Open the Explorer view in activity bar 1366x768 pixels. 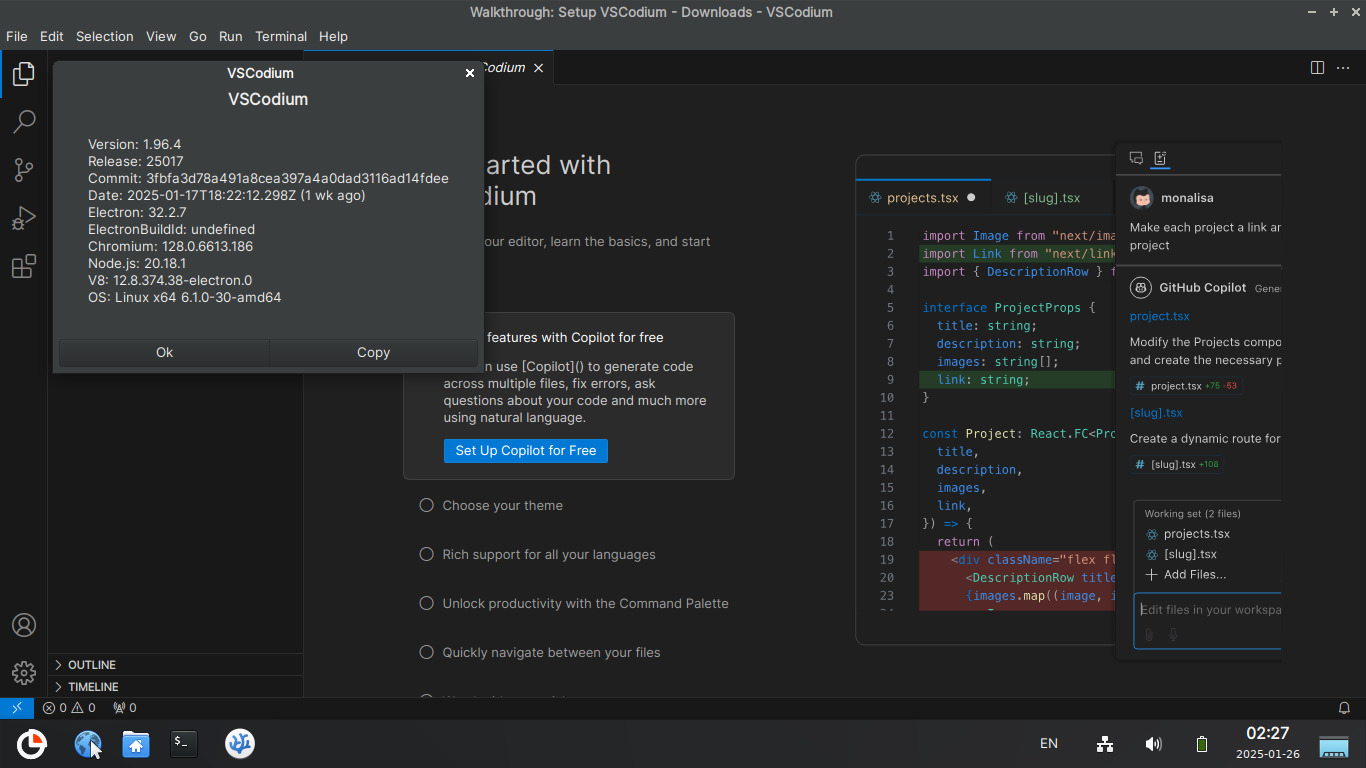[24, 74]
